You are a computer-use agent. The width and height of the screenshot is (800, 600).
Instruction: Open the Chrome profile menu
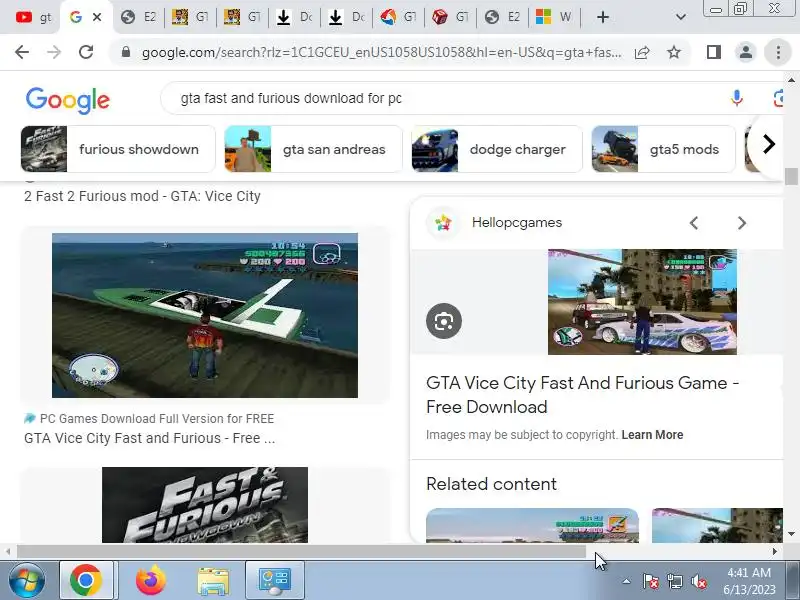click(x=745, y=52)
